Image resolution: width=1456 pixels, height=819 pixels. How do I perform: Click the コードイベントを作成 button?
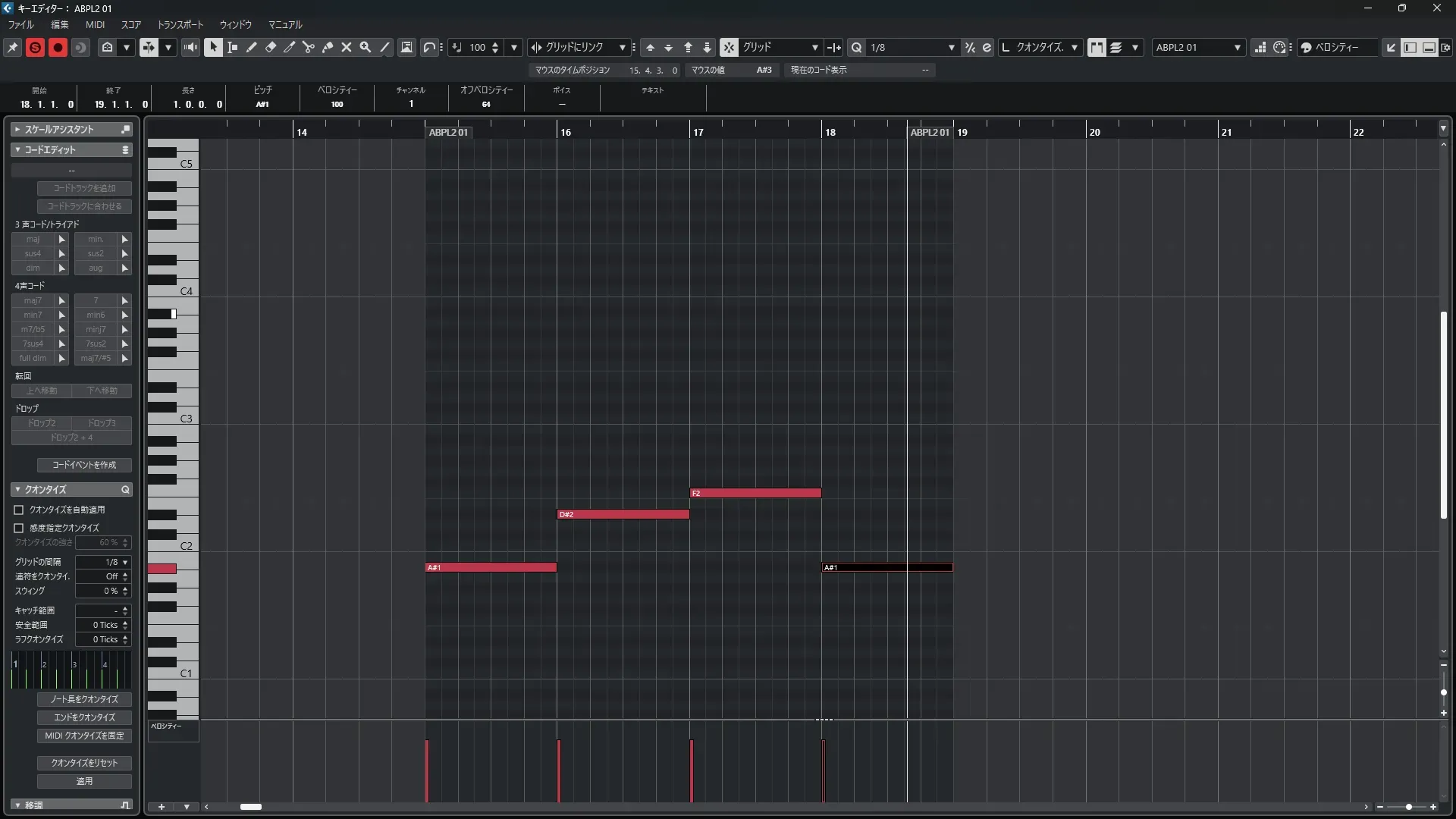point(84,465)
